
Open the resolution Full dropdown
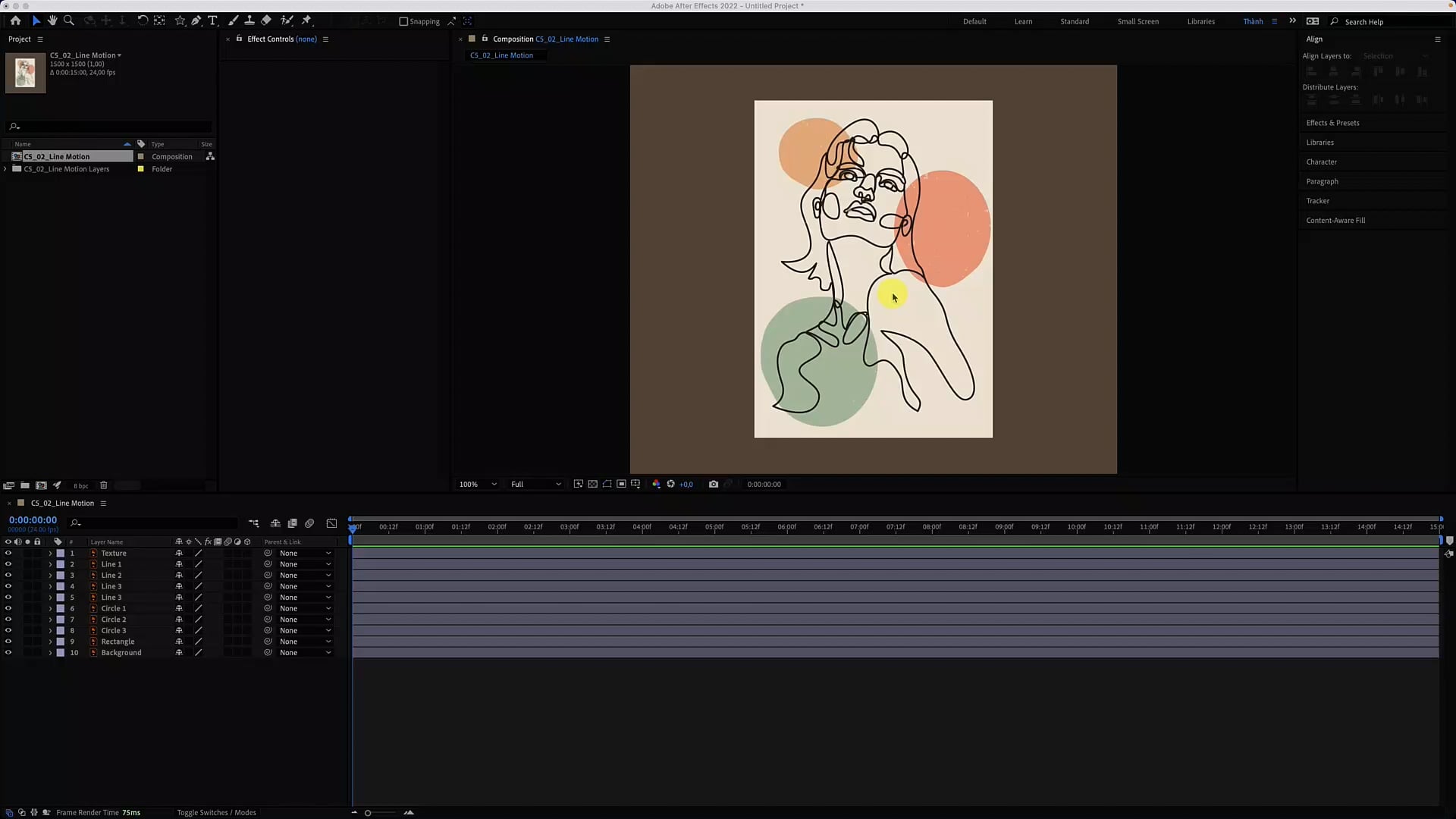536,484
